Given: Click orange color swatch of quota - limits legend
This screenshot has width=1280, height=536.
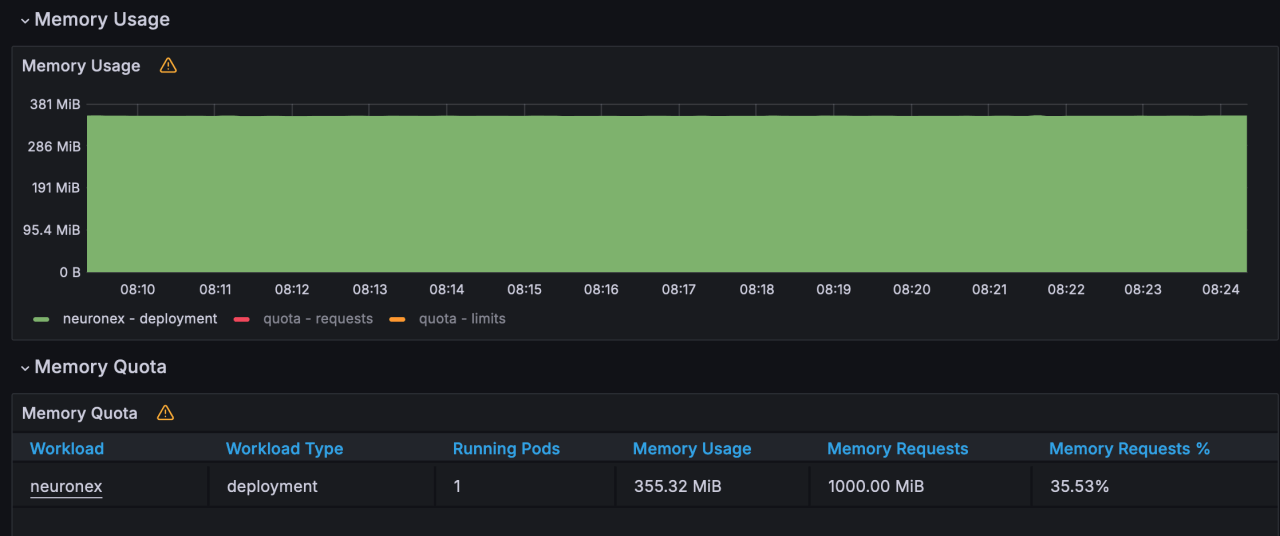Looking at the screenshot, I should point(397,320).
